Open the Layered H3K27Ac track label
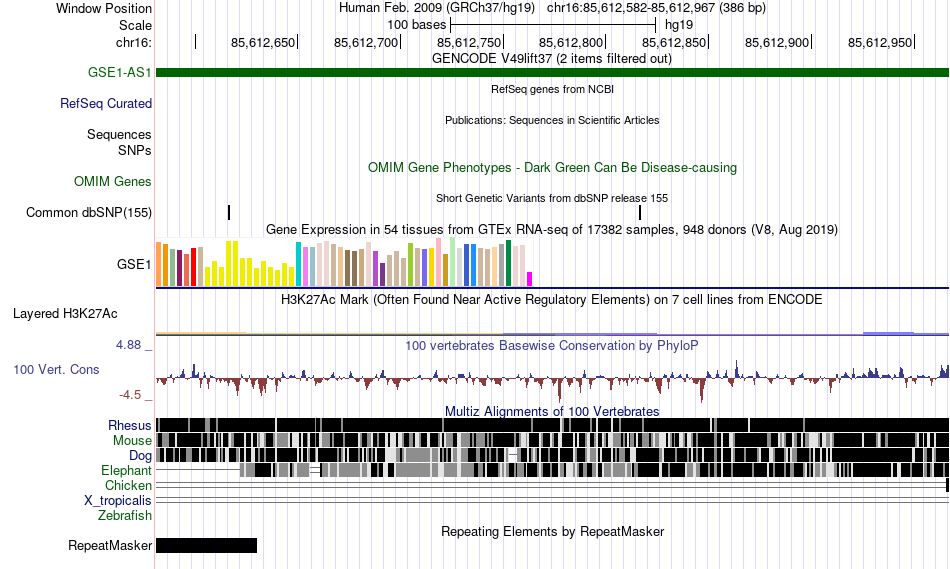The image size is (950, 569). click(65, 313)
